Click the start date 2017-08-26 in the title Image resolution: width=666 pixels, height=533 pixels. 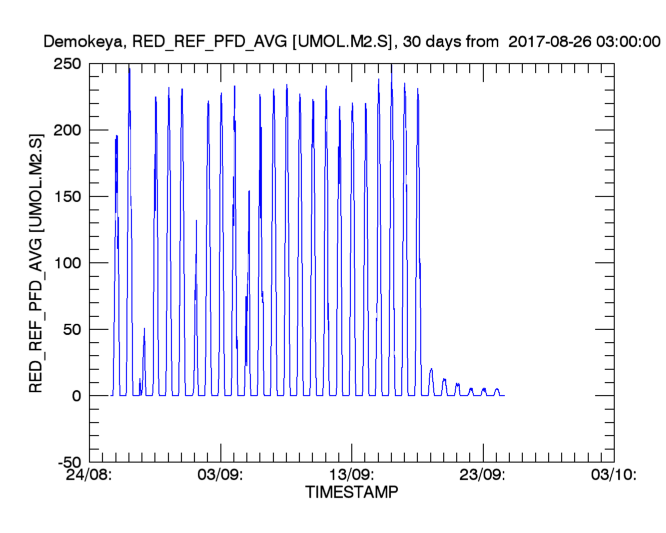coord(550,42)
